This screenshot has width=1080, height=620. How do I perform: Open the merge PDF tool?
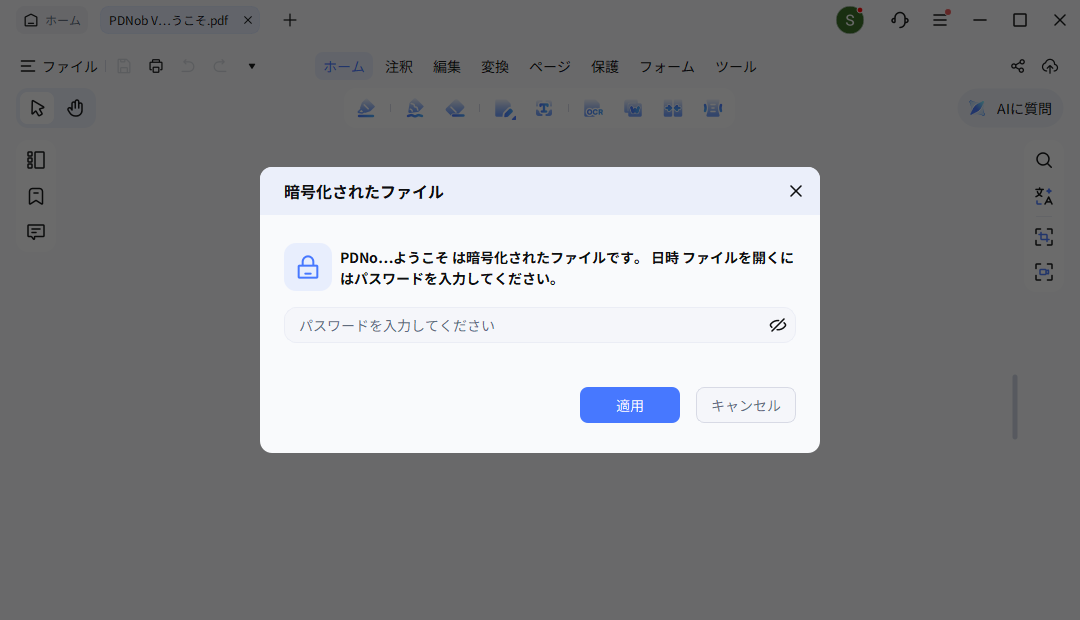pyautogui.click(x=673, y=109)
